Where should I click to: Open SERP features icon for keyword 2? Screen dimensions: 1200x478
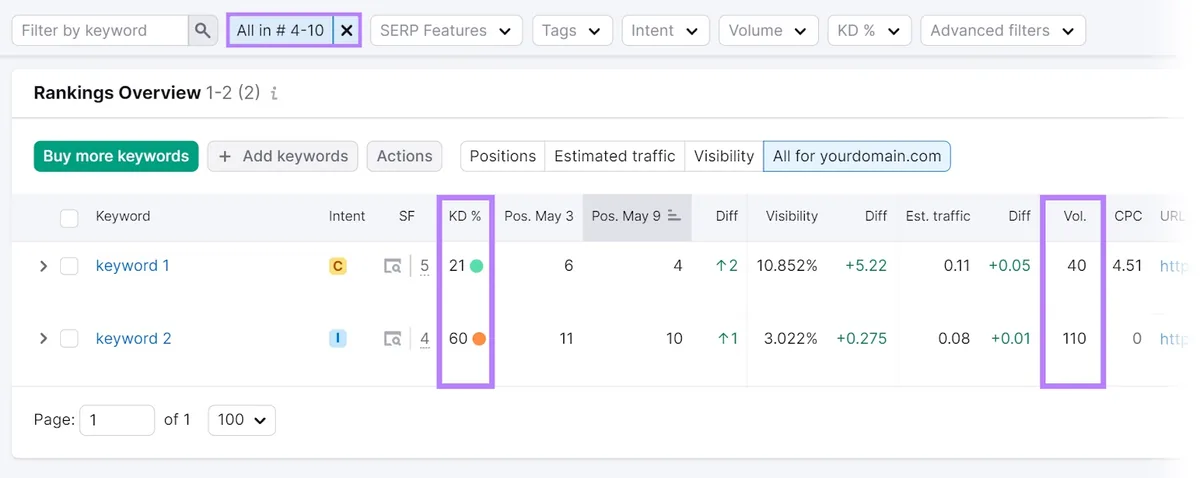[394, 339]
